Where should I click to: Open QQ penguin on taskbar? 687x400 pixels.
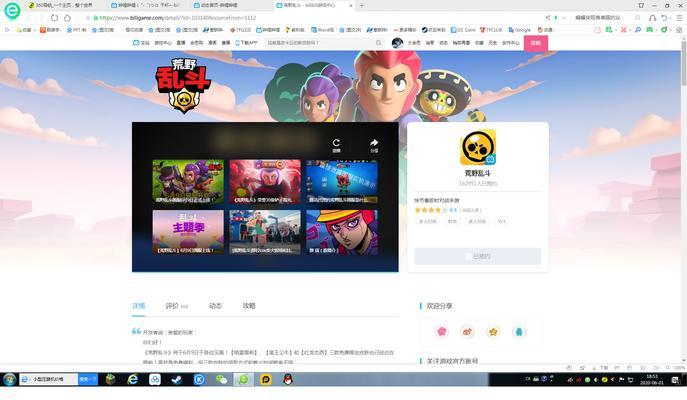coord(288,379)
